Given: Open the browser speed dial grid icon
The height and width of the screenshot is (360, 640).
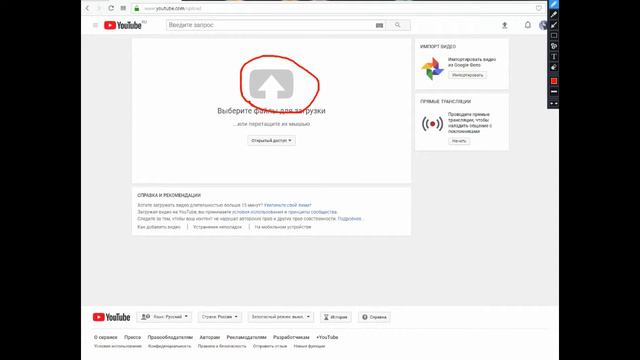Looking at the screenshot, I should 123,8.
